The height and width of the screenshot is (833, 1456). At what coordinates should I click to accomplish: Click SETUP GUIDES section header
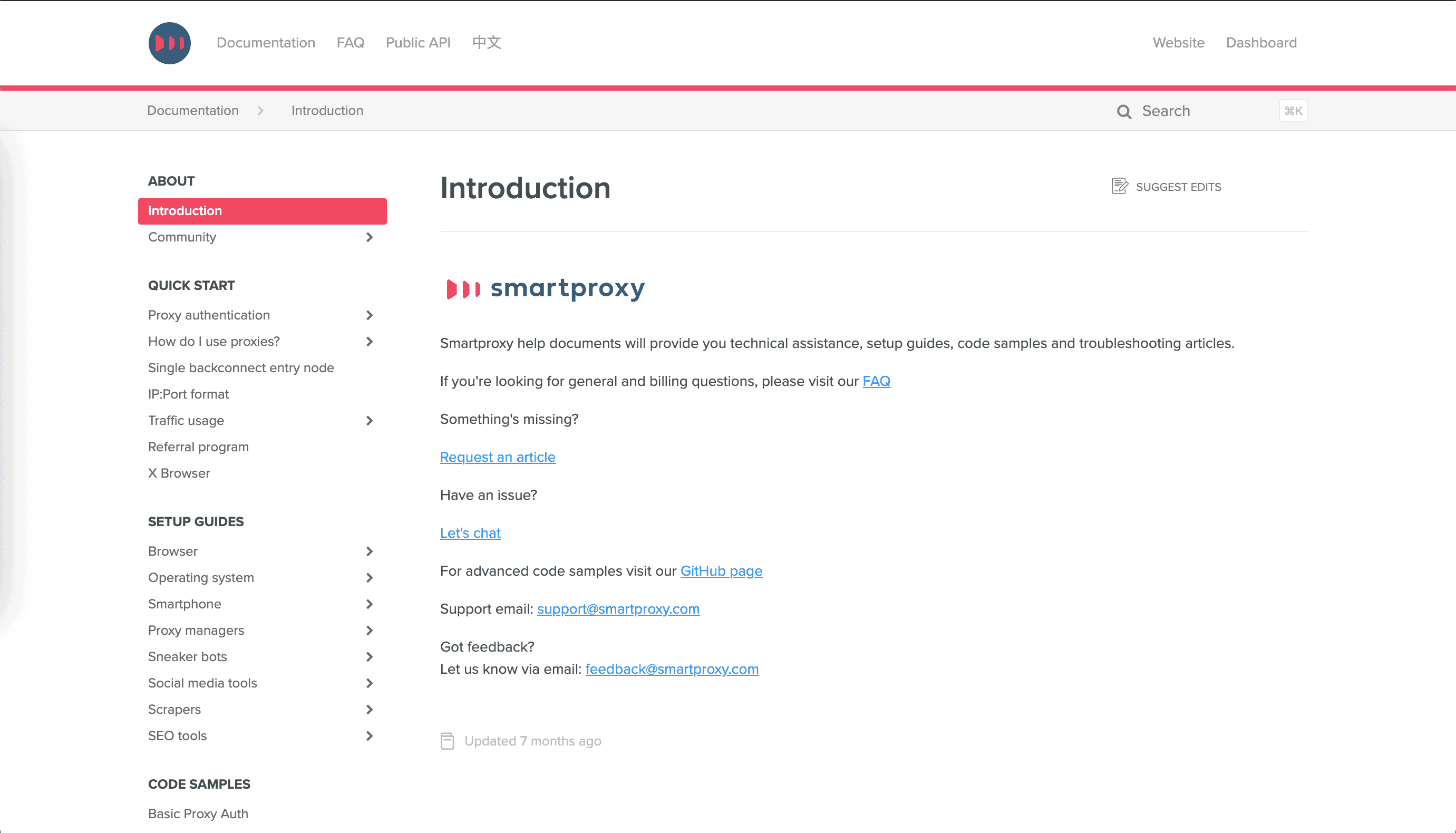coord(196,522)
